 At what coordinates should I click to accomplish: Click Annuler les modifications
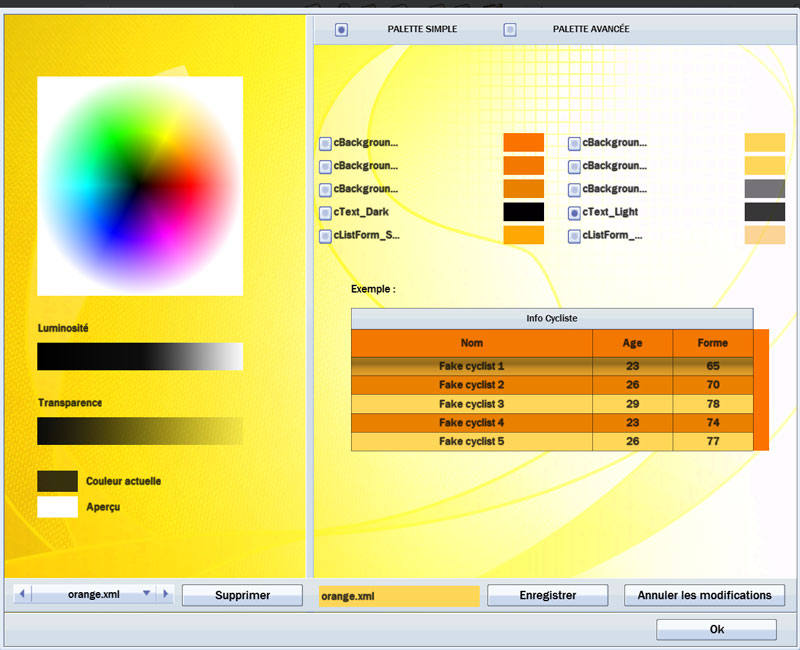coord(704,595)
